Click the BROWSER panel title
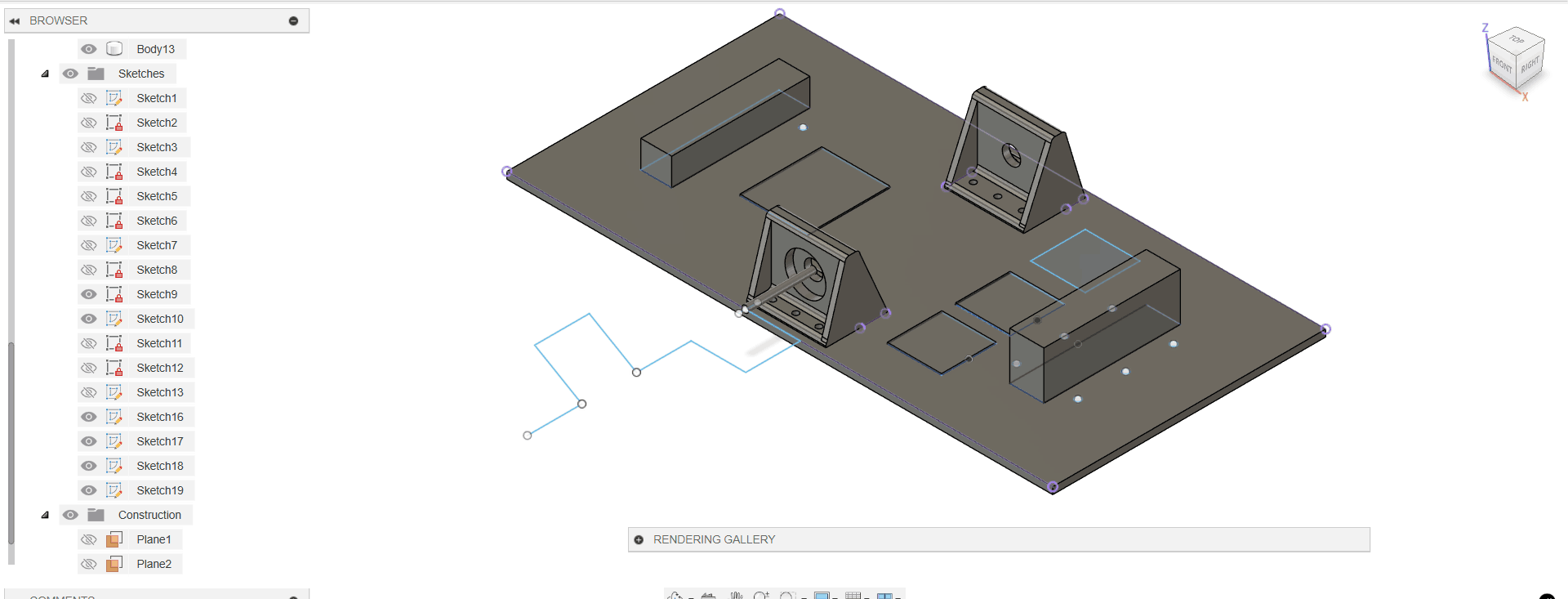This screenshot has width=1568, height=599. 59,20
